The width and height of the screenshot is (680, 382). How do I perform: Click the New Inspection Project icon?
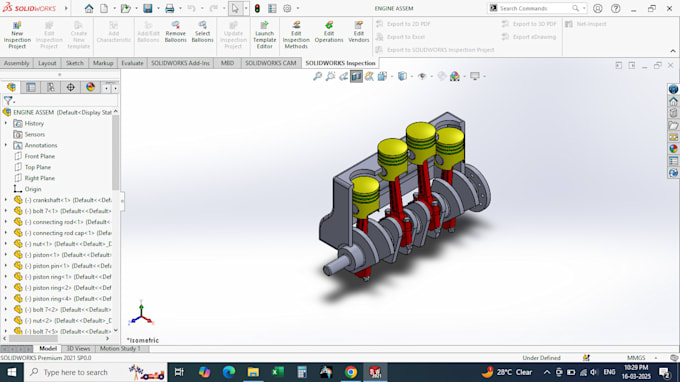pos(17,35)
